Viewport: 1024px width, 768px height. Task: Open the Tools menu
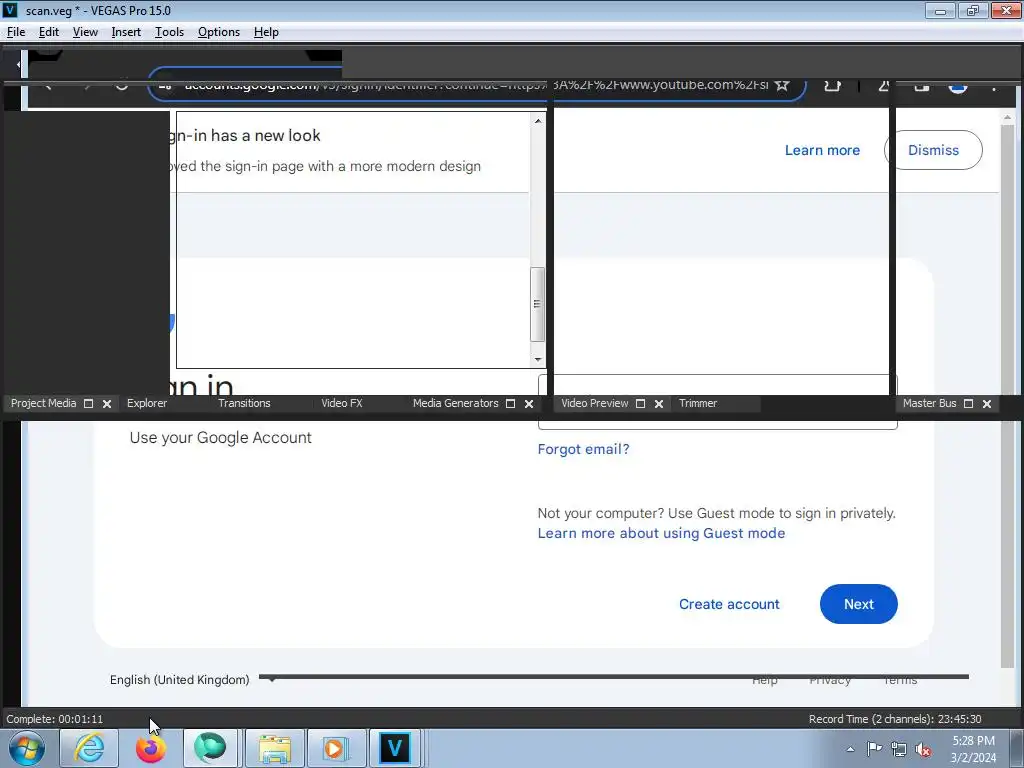point(169,32)
